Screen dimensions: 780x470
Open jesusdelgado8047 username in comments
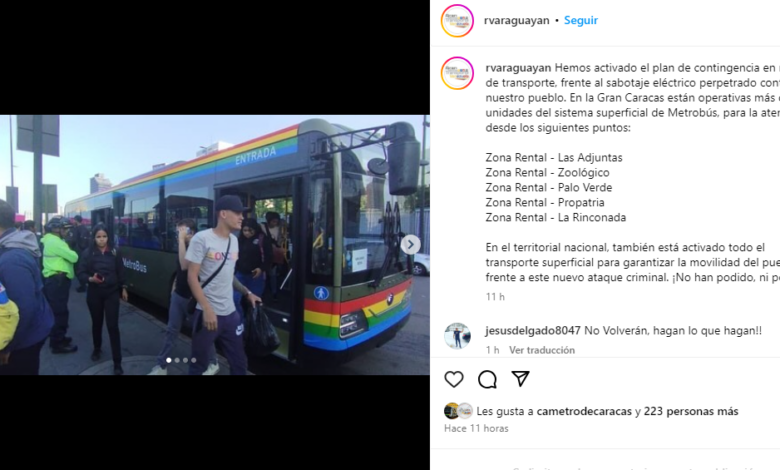pos(533,331)
